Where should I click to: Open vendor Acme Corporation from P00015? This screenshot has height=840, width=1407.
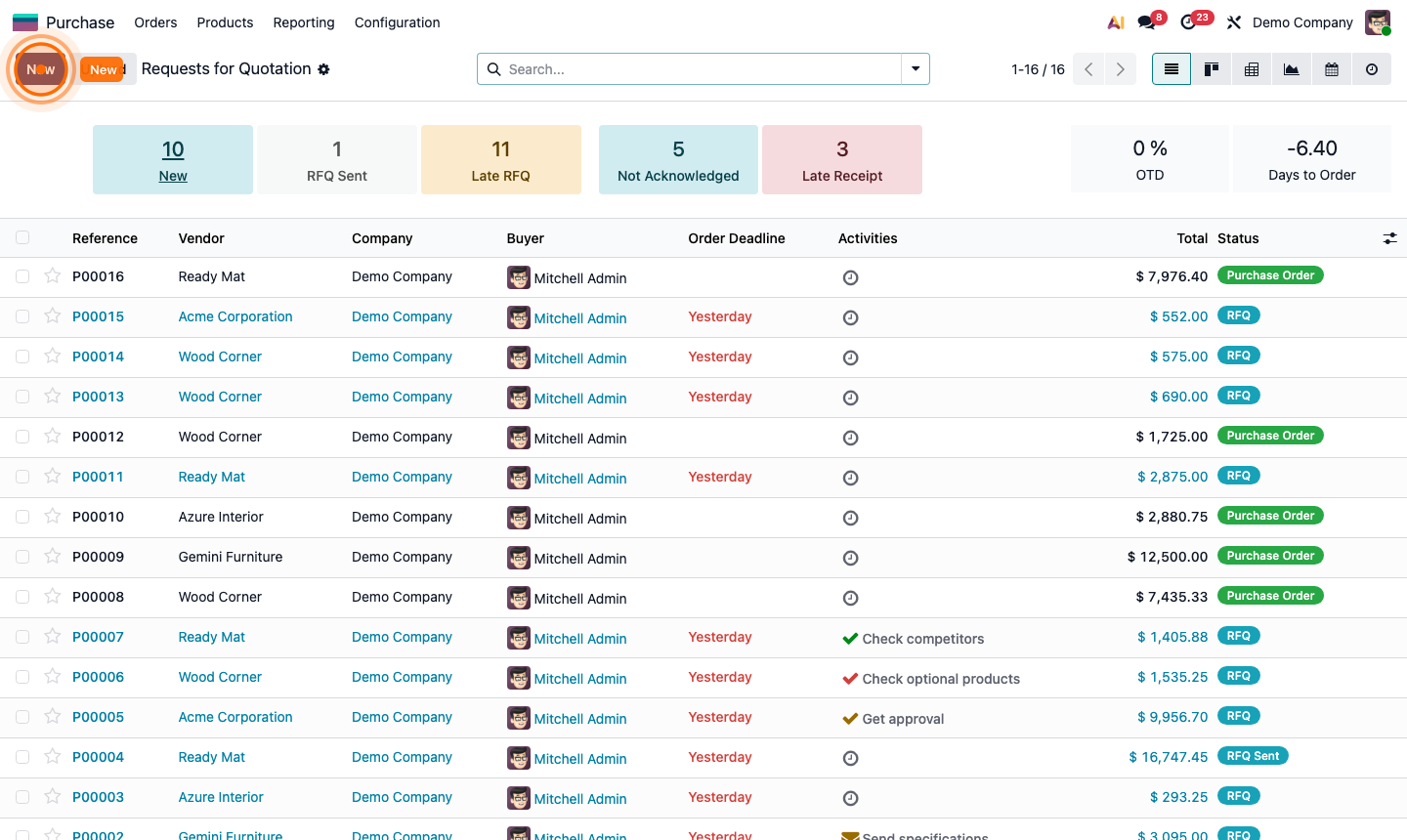click(x=234, y=316)
